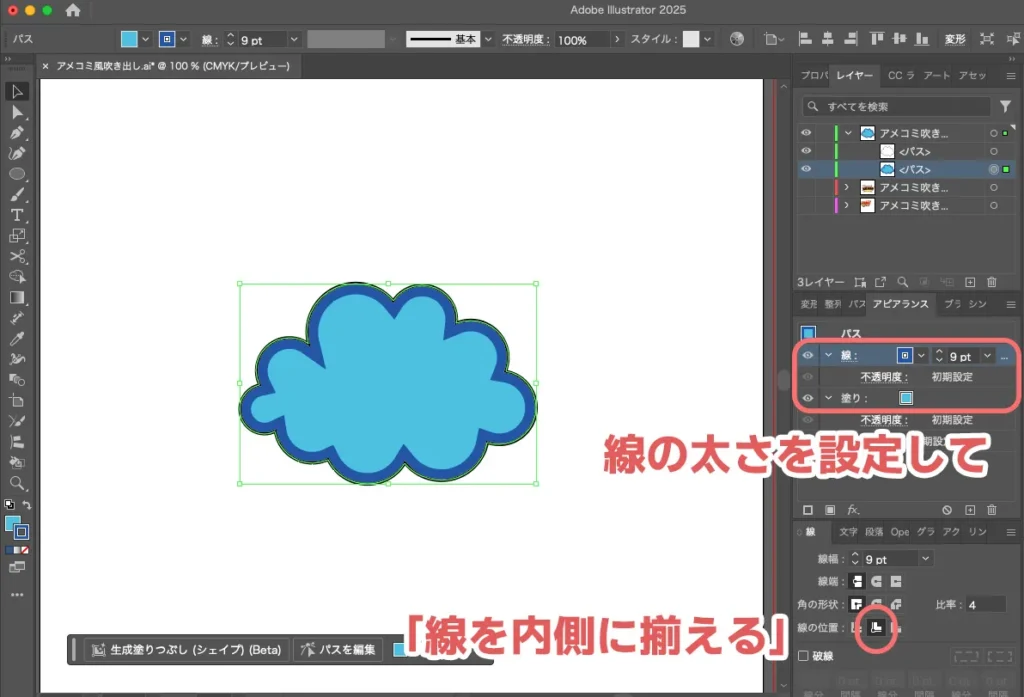The image size is (1024, 697).
Task: Open the 文字 panel tab
Action: click(x=849, y=531)
